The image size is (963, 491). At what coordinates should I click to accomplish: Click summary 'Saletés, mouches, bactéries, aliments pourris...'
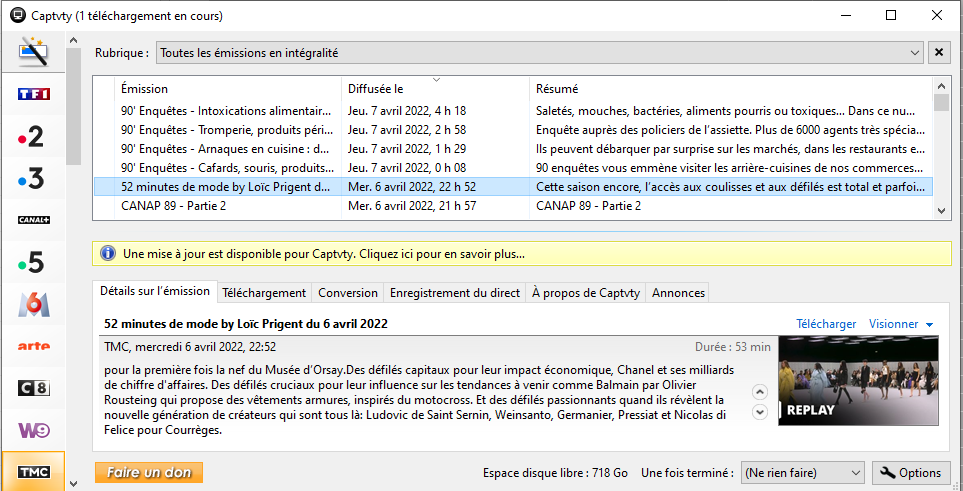click(725, 111)
